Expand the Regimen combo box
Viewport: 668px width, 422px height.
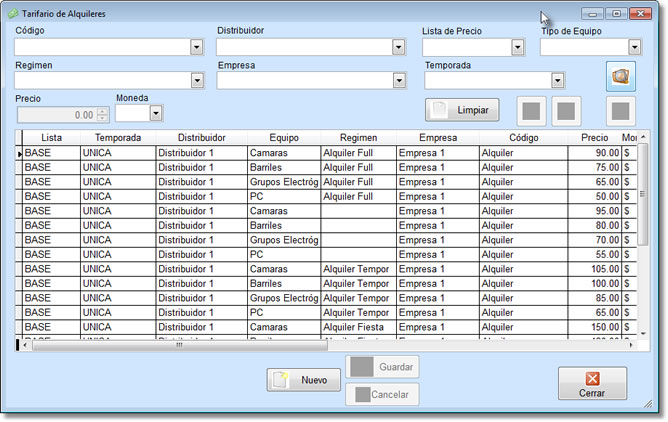click(196, 81)
